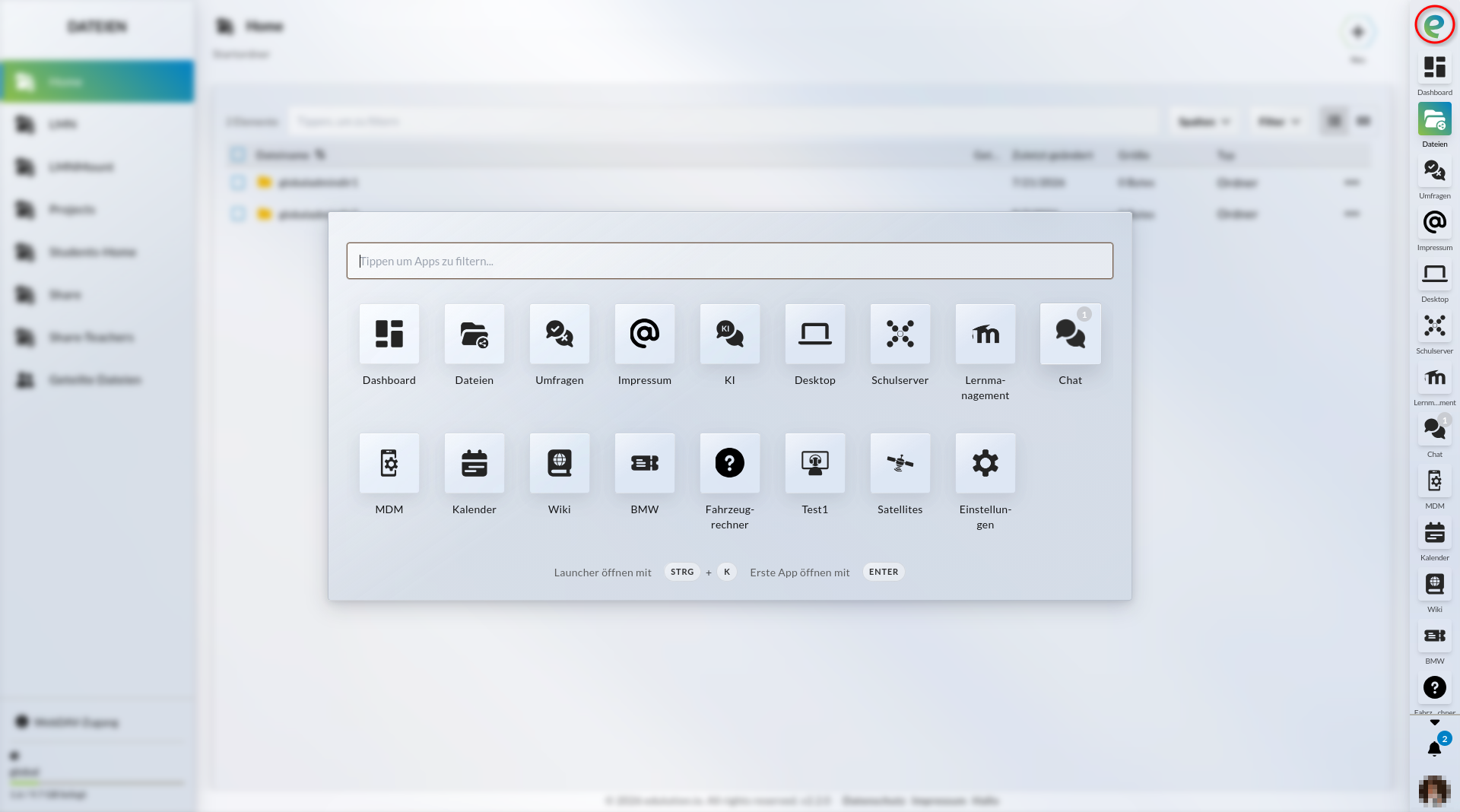The width and height of the screenshot is (1460, 812).
Task: Open Kalender from right sidebar
Action: [1434, 533]
